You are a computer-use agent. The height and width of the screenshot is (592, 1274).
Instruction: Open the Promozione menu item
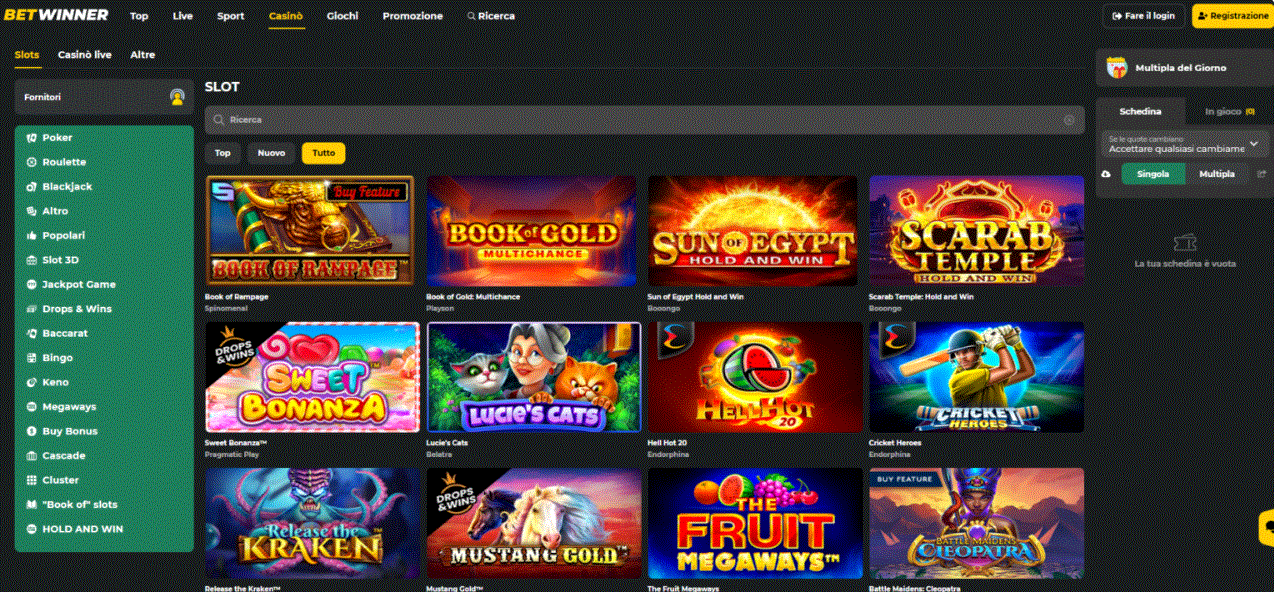point(413,16)
